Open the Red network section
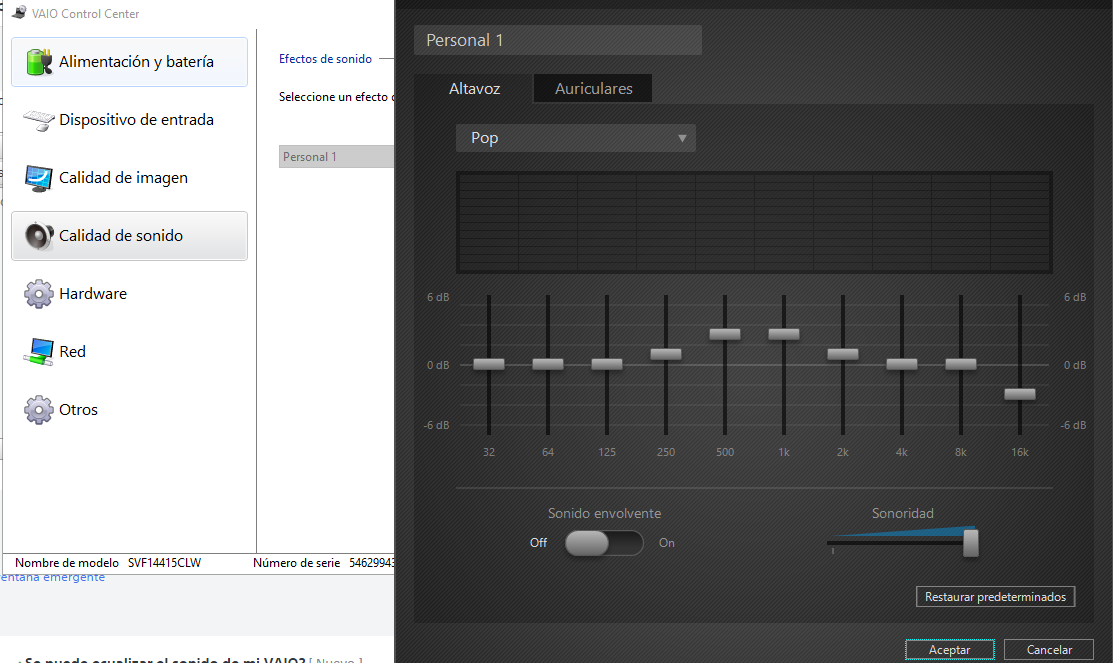Screen dimensions: 1113x663 pyautogui.click(x=129, y=351)
